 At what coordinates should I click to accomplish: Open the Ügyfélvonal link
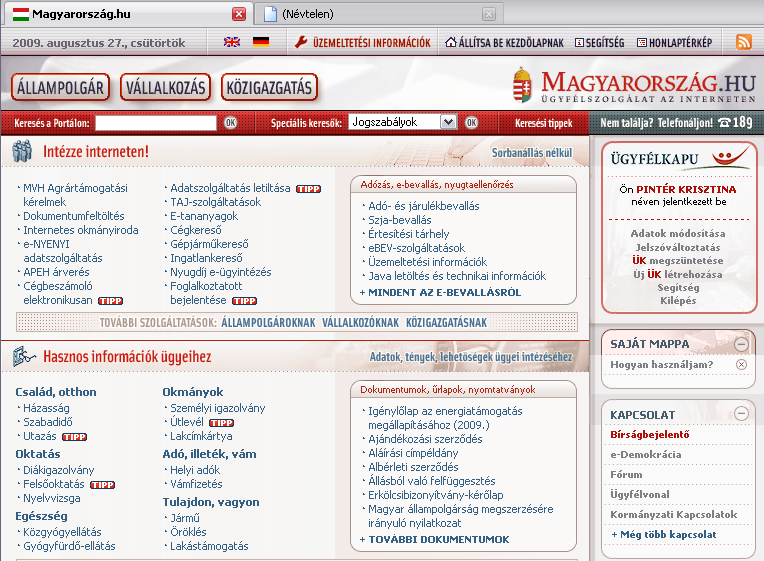click(x=640, y=495)
